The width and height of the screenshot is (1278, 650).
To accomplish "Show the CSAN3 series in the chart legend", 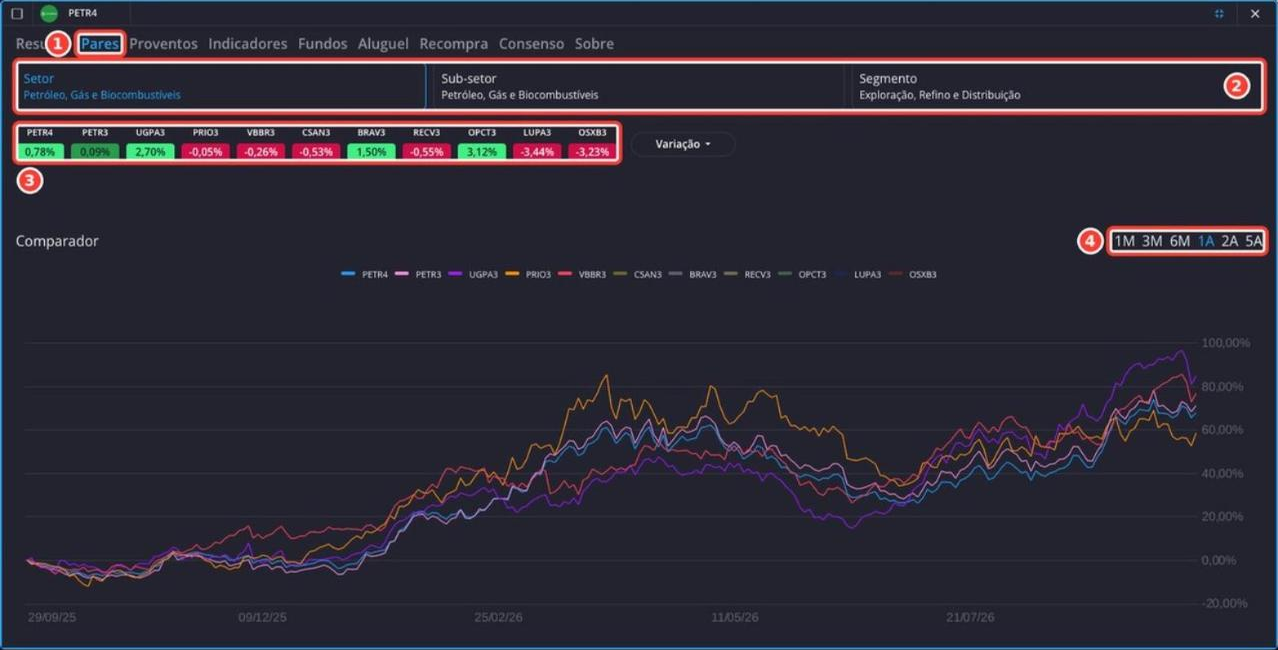I will pyautogui.click(x=638, y=274).
